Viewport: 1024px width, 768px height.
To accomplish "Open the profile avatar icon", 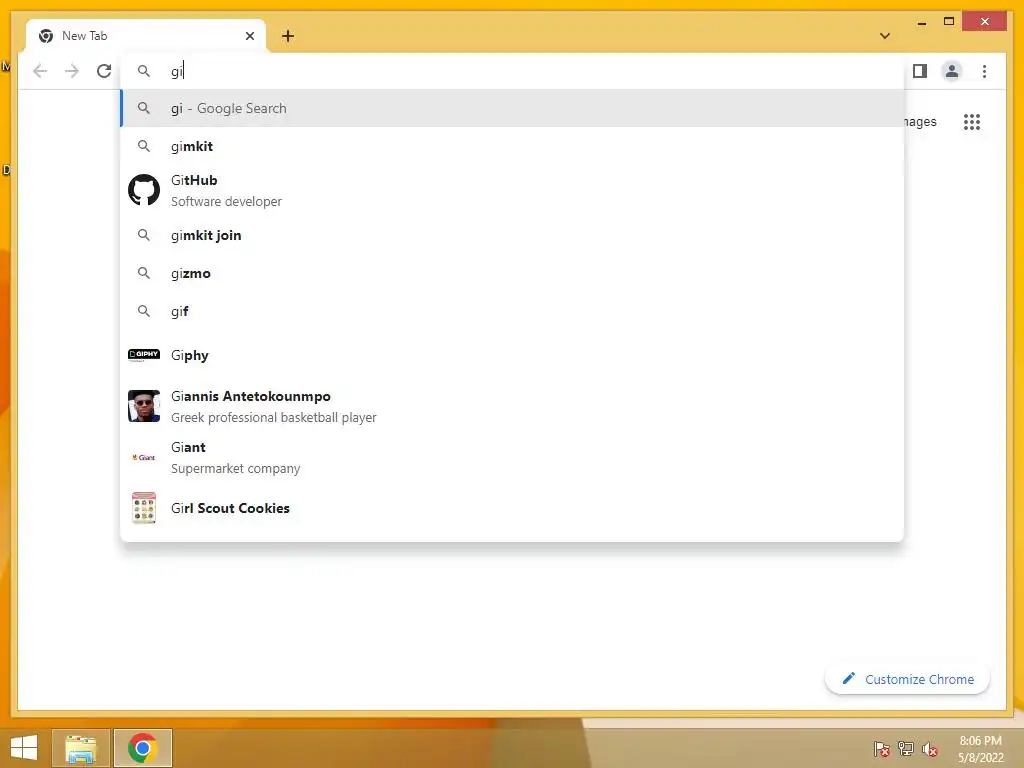I will 952,71.
